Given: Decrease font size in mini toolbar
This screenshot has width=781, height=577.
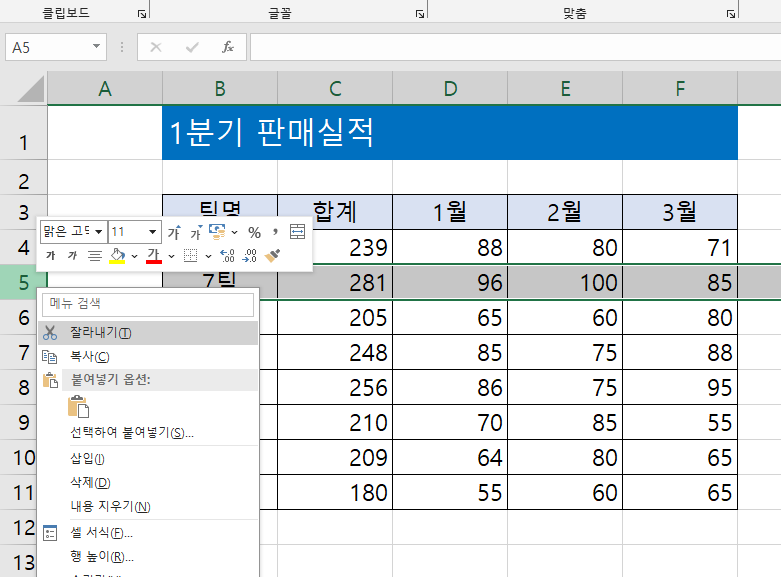Looking at the screenshot, I should point(196,232).
